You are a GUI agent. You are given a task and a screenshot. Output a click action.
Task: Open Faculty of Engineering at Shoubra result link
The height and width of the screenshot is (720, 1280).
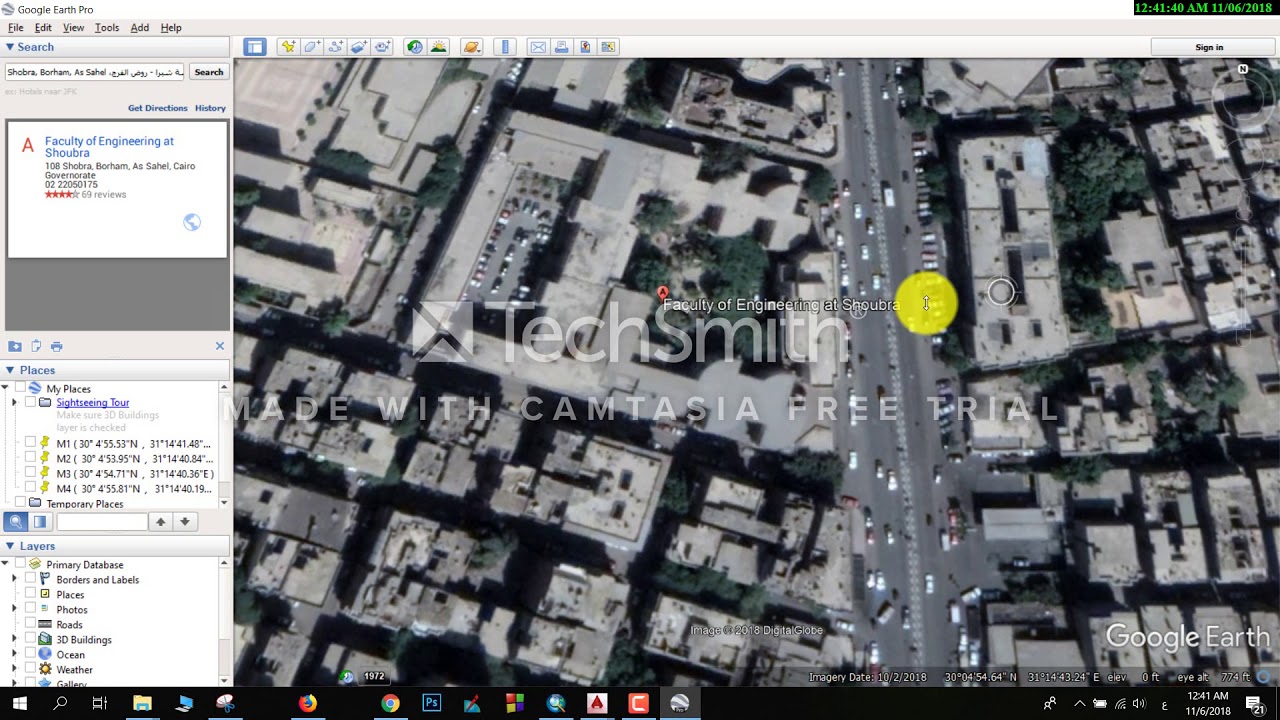pyautogui.click(x=109, y=147)
